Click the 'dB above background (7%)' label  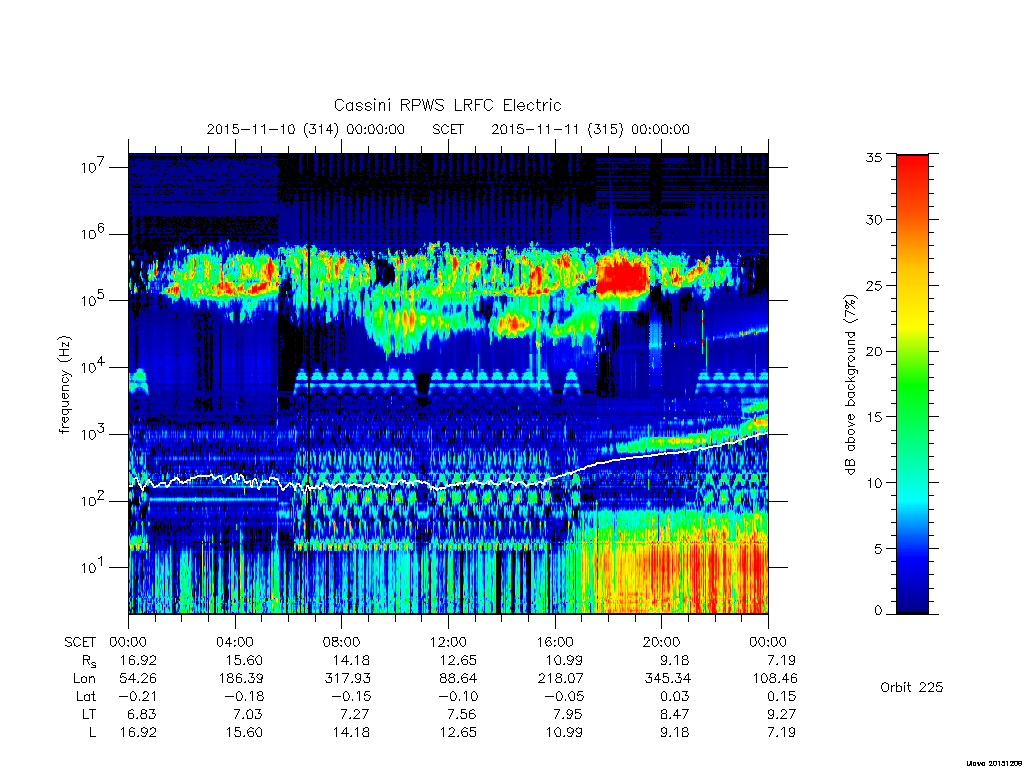850,384
